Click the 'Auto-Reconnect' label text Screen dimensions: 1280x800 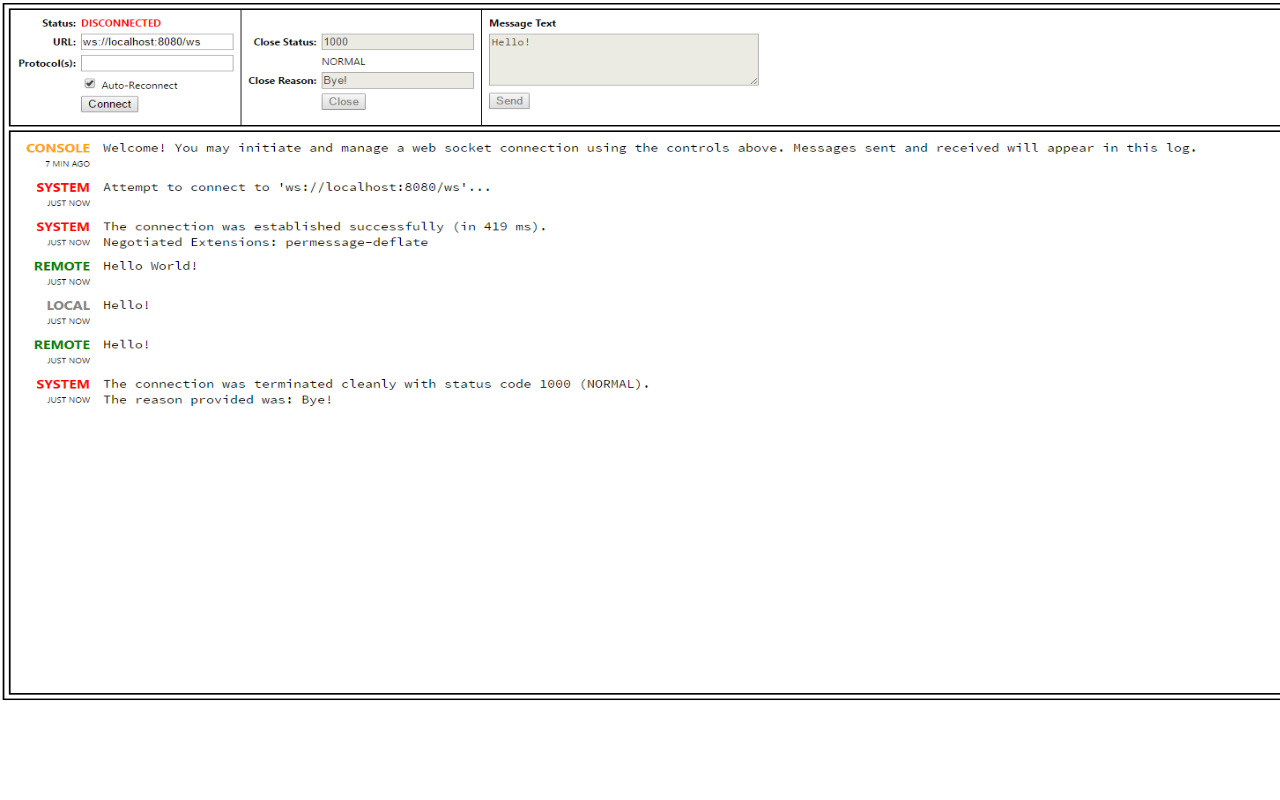click(x=139, y=86)
